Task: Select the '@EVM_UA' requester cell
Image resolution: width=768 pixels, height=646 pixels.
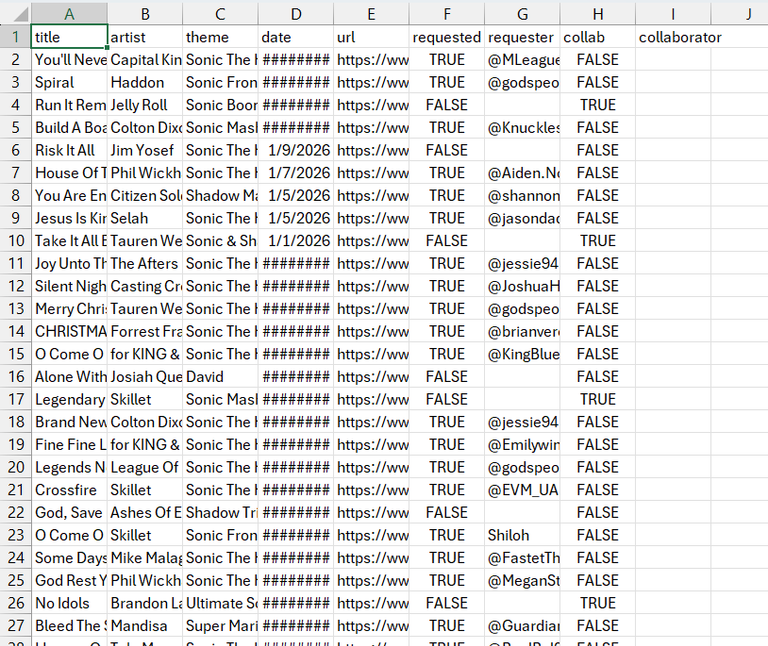Action: pyautogui.click(x=522, y=490)
